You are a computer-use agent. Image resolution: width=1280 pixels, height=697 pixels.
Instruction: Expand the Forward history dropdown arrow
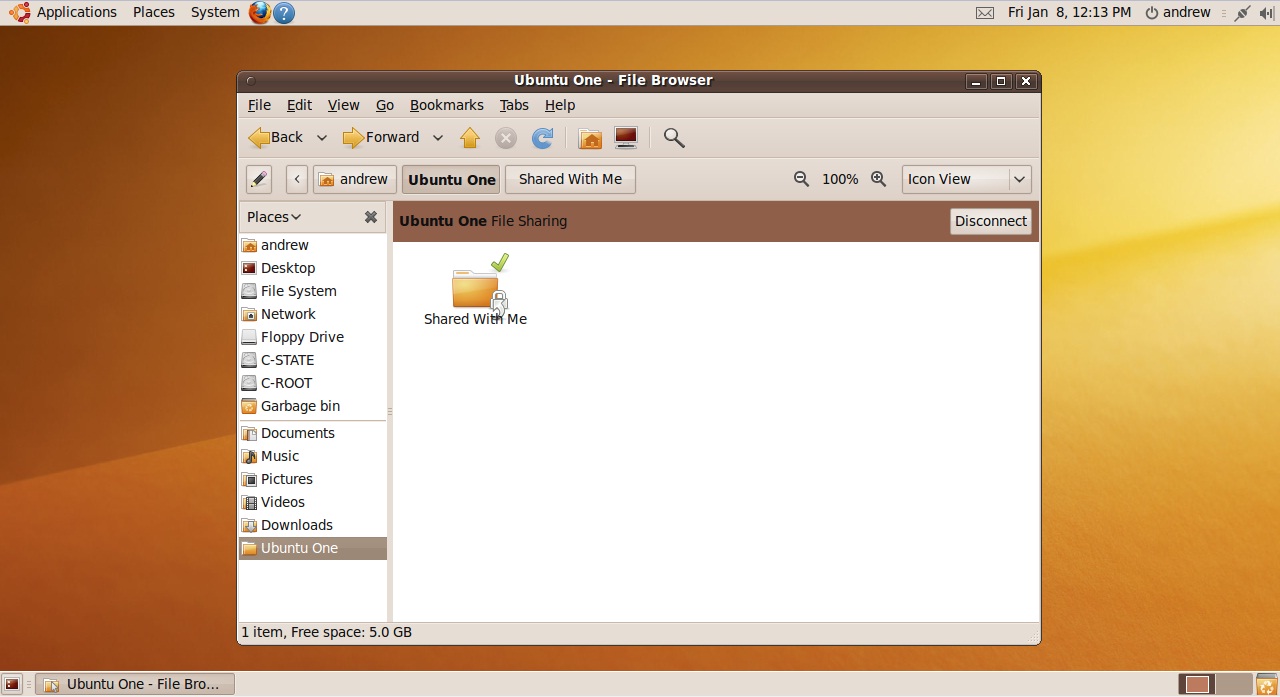tap(438, 138)
